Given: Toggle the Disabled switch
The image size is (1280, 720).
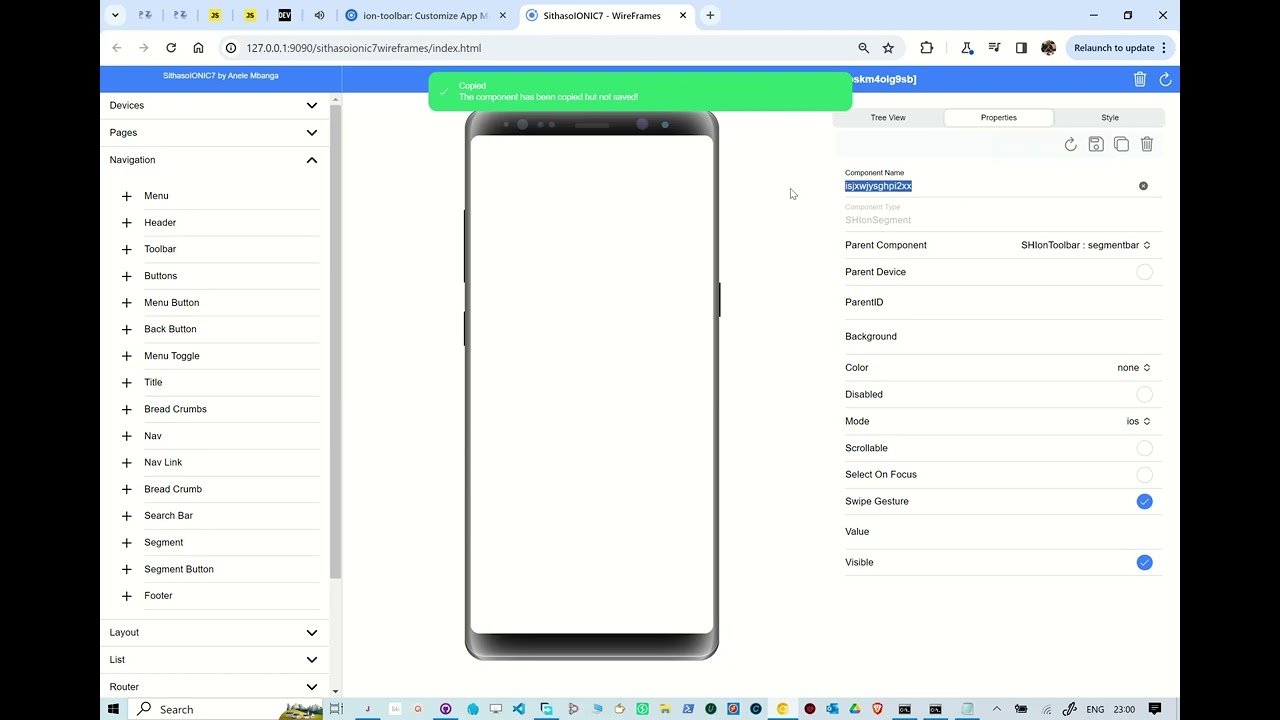Looking at the screenshot, I should [1144, 395].
